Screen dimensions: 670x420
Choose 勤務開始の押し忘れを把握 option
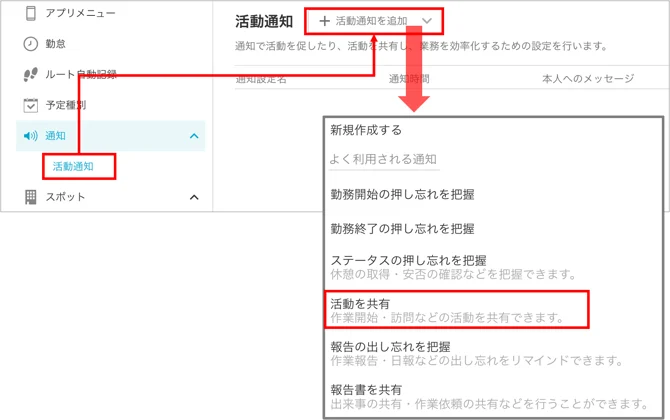402,194
